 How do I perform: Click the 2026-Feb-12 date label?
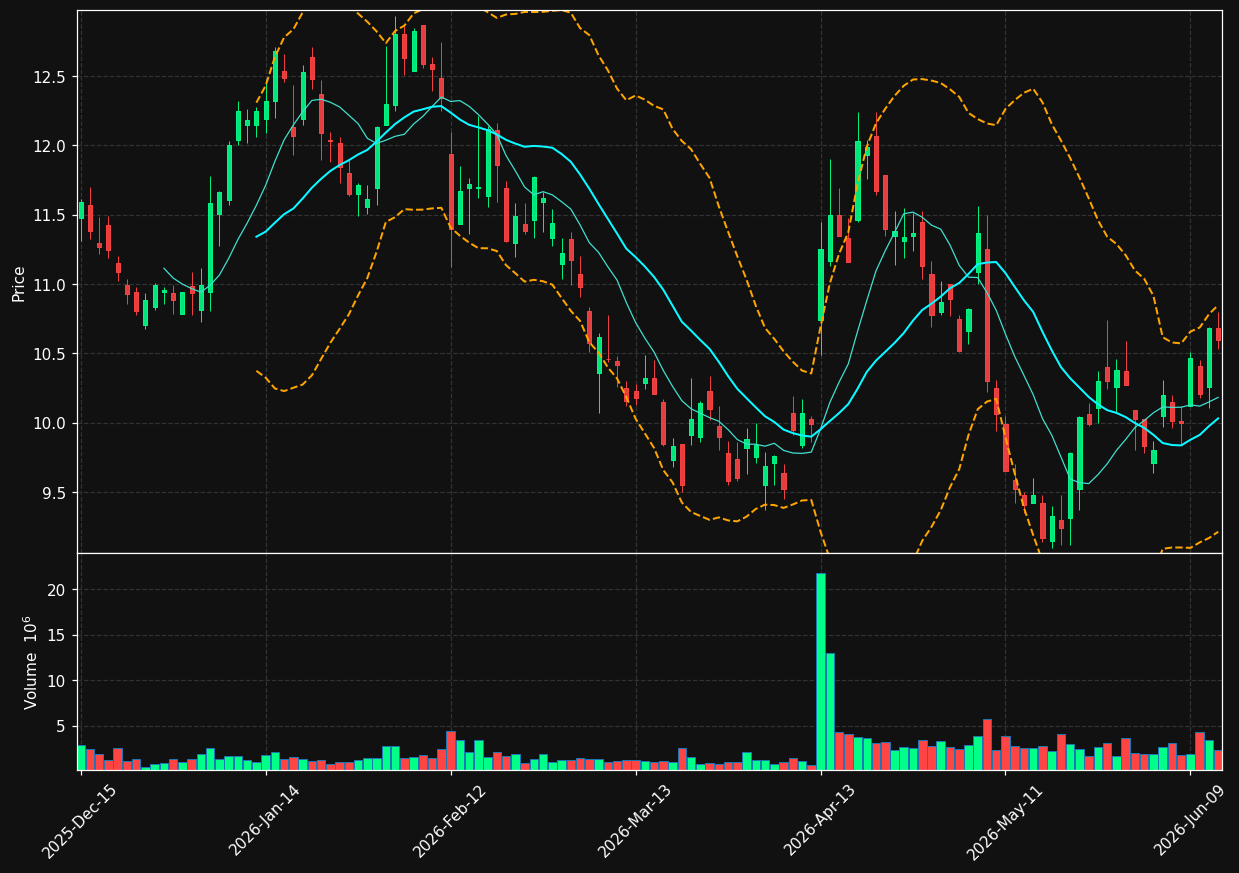coord(449,821)
